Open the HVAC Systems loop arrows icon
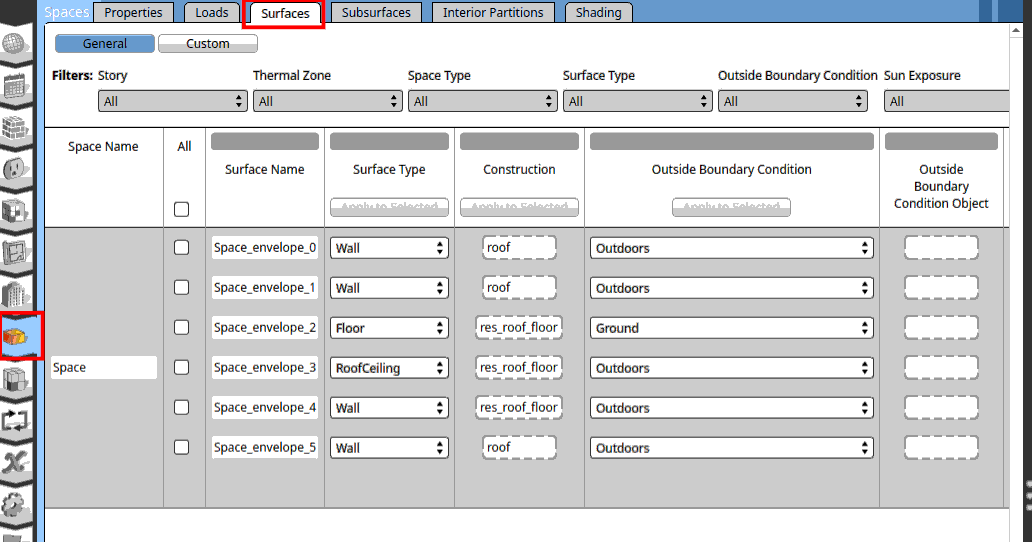 click(x=15, y=420)
